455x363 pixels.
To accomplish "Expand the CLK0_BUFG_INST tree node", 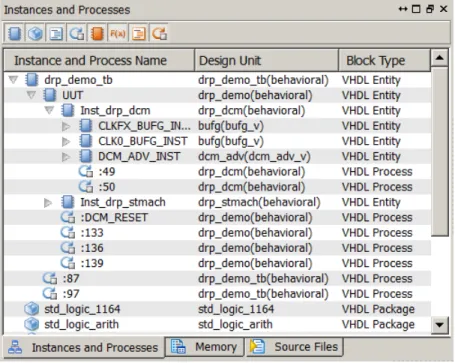I will pyautogui.click(x=66, y=141).
